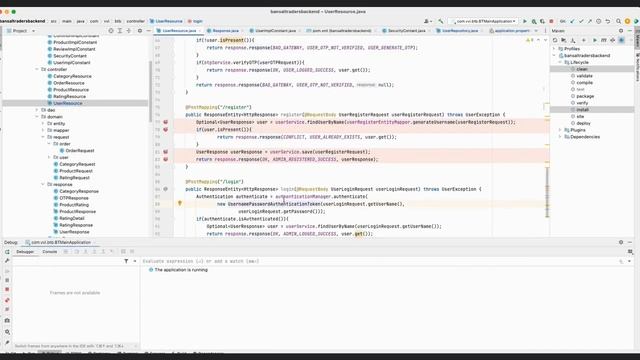Reload all Maven projects icon
Viewport: 640px width, 360px height.
(555, 40)
